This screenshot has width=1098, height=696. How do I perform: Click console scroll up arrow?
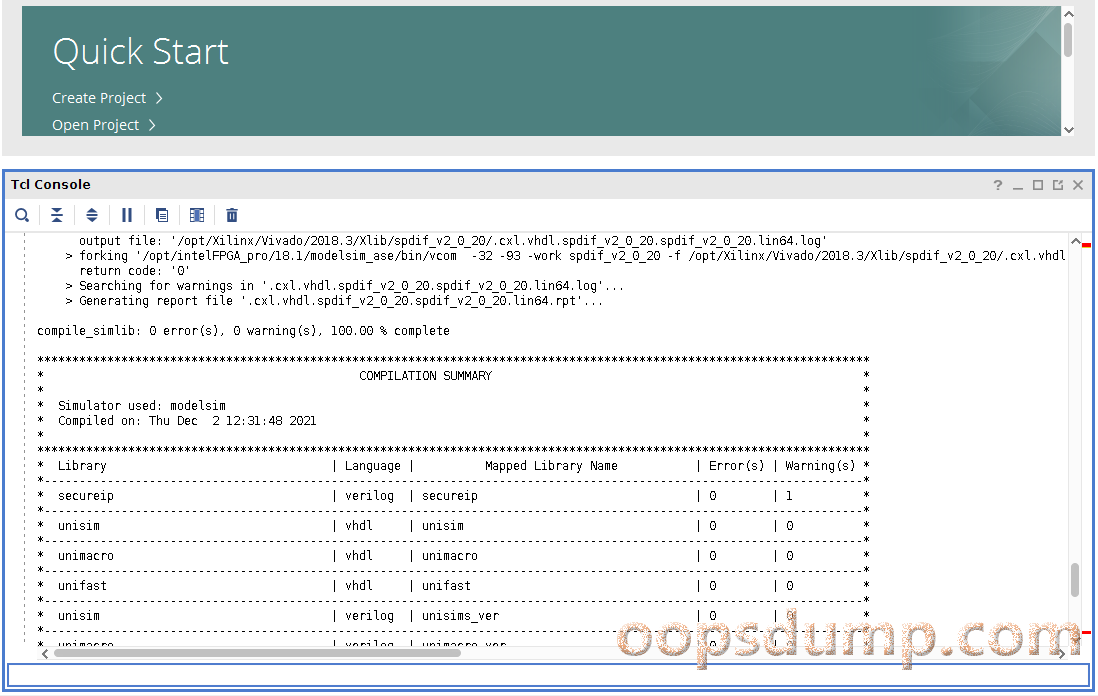coord(1075,241)
